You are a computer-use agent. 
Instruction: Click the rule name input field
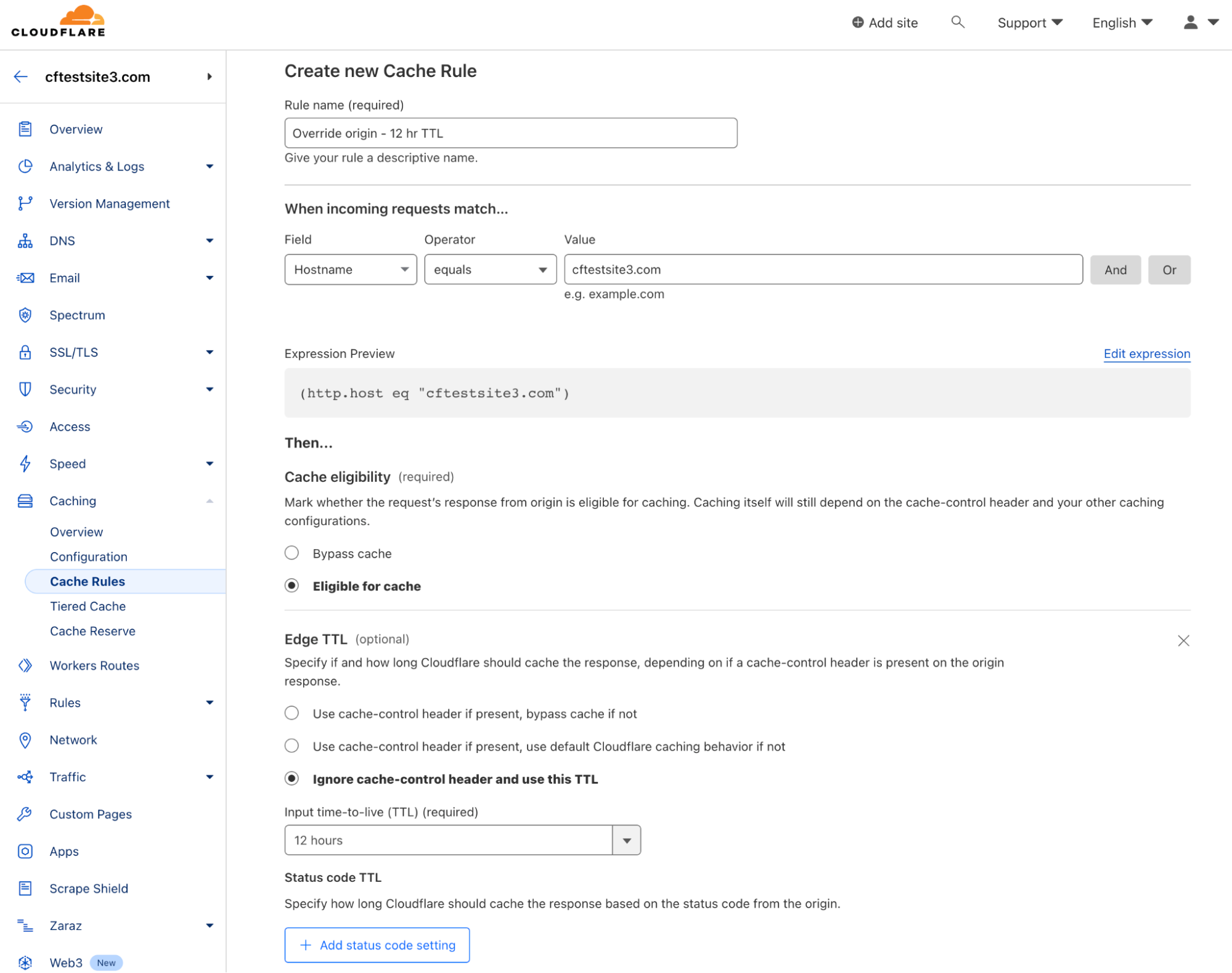coord(510,132)
